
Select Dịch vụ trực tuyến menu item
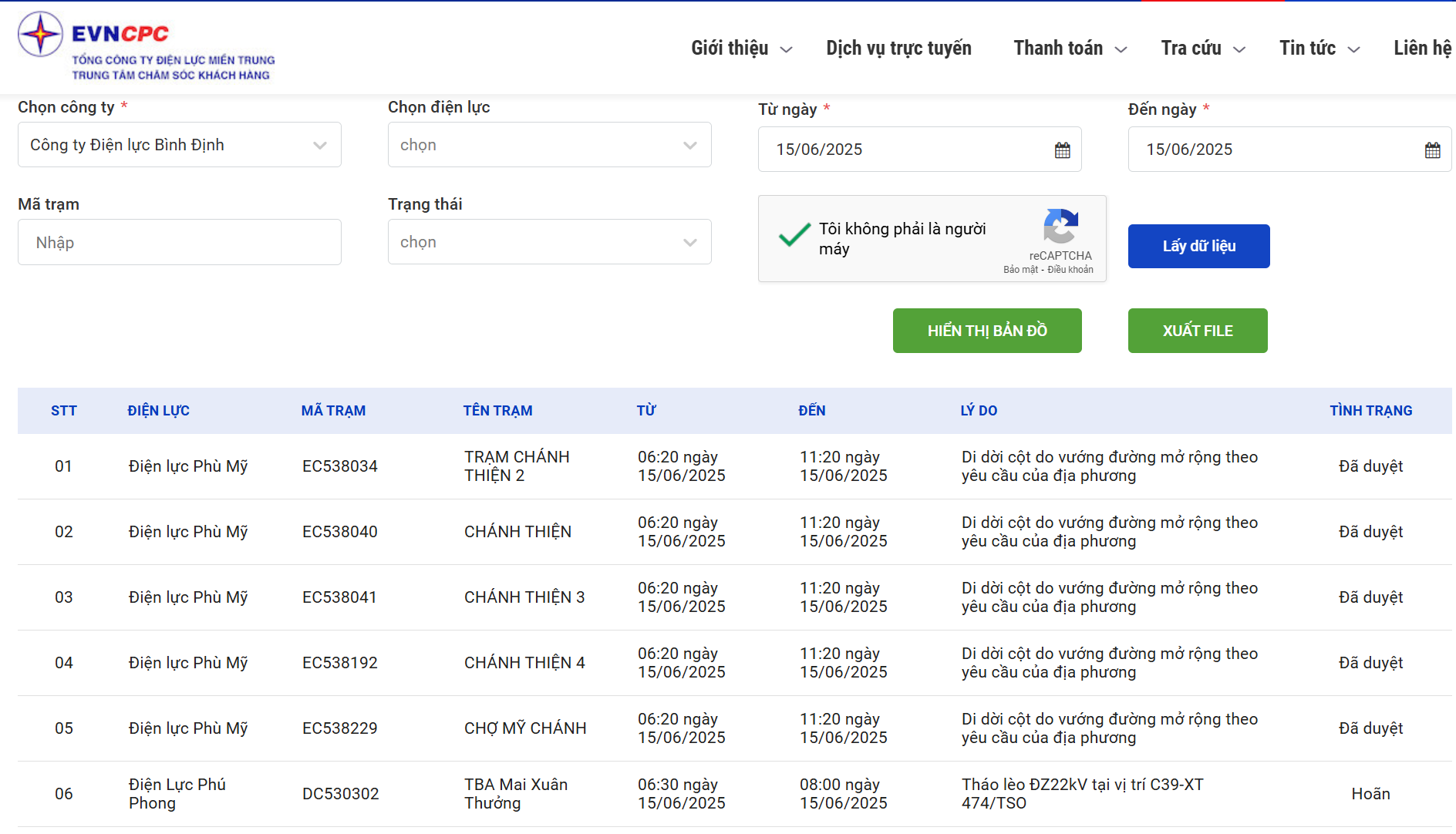898,49
